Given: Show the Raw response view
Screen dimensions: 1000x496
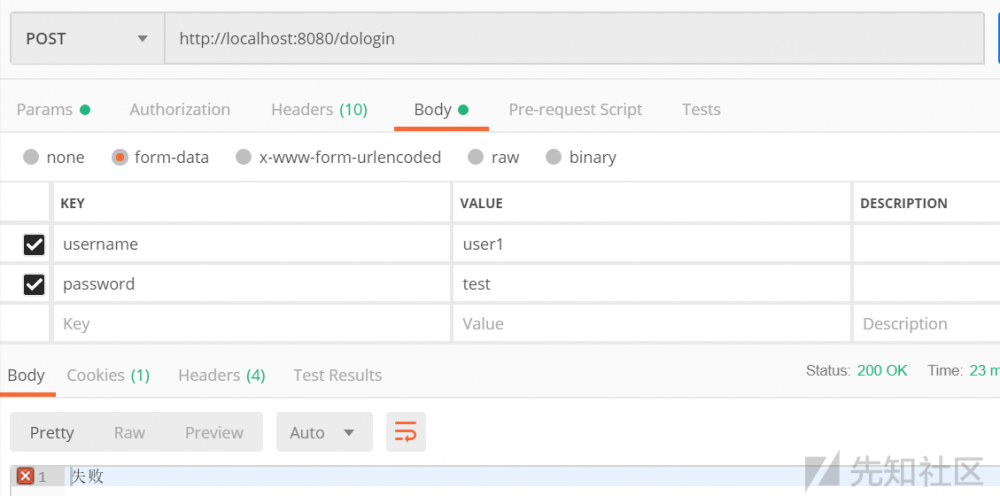Looking at the screenshot, I should point(129,432).
